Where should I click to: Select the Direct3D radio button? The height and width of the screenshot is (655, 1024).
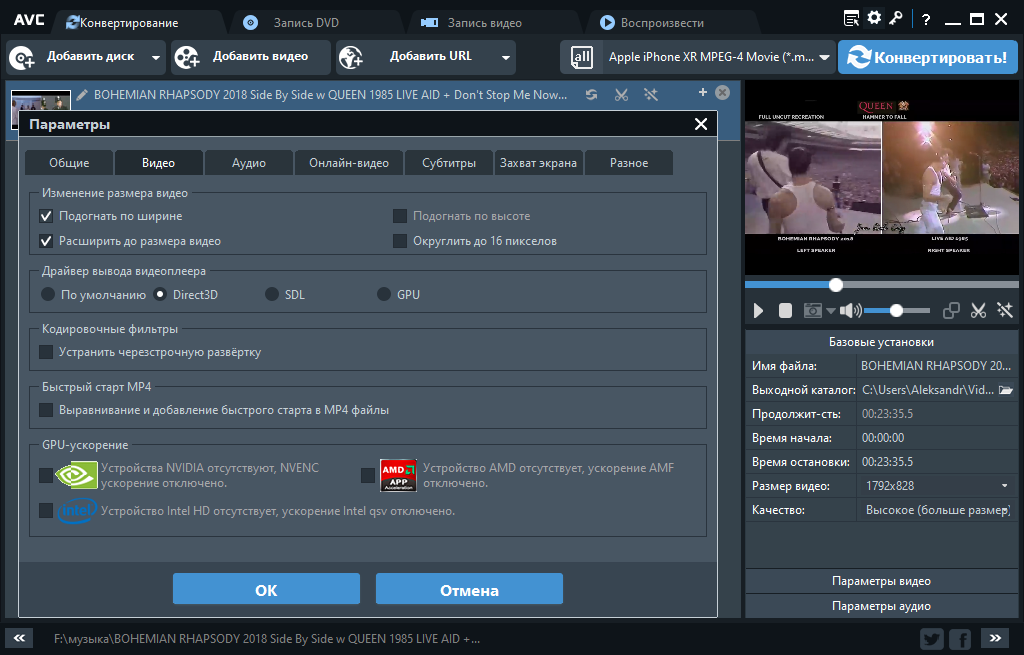point(160,295)
